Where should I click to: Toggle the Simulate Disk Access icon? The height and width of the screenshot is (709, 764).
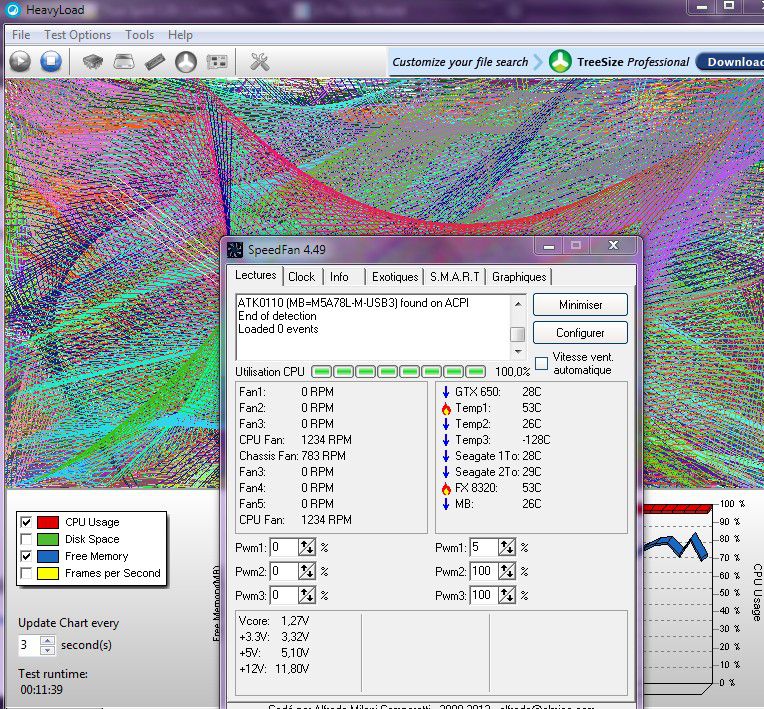coord(186,62)
